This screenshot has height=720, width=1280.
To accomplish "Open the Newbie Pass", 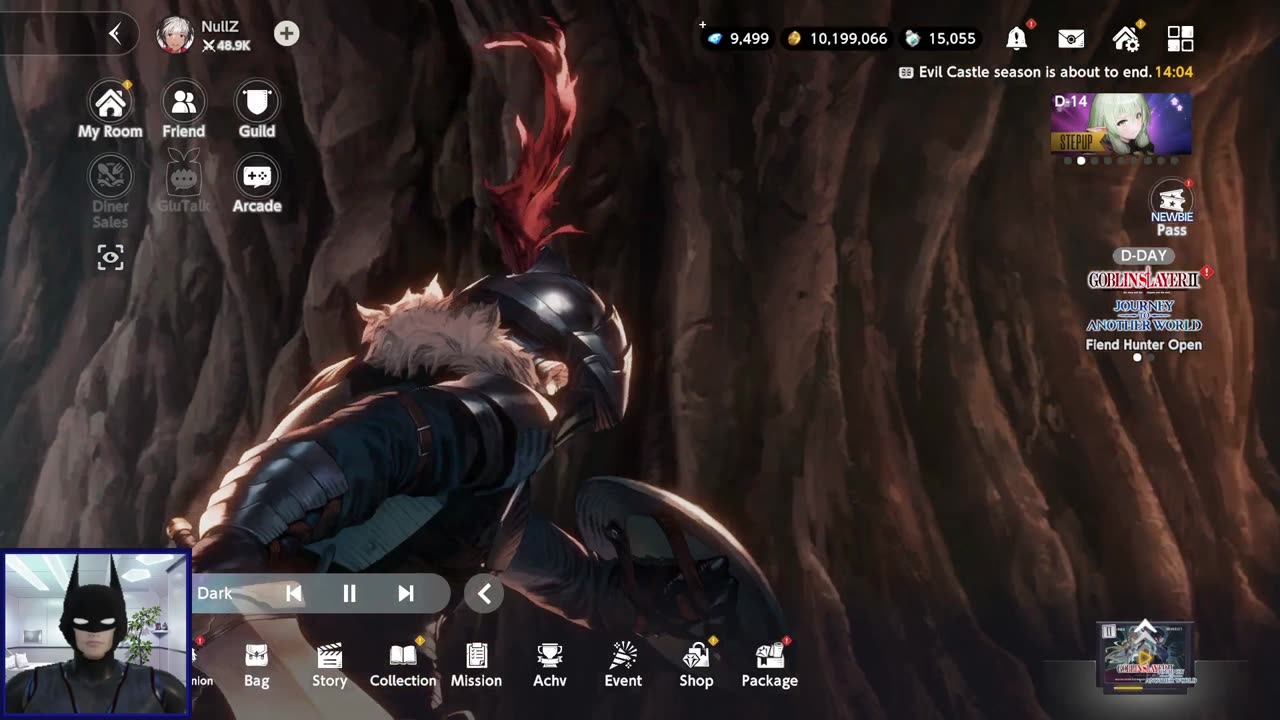I will 1171,208.
